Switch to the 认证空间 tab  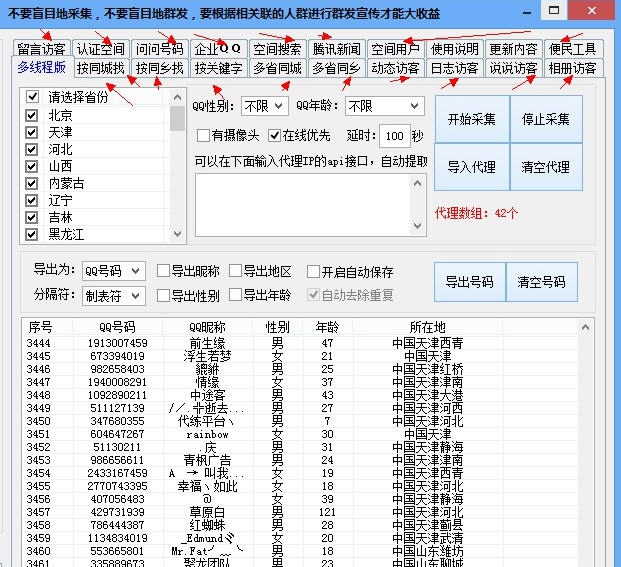(x=101, y=49)
